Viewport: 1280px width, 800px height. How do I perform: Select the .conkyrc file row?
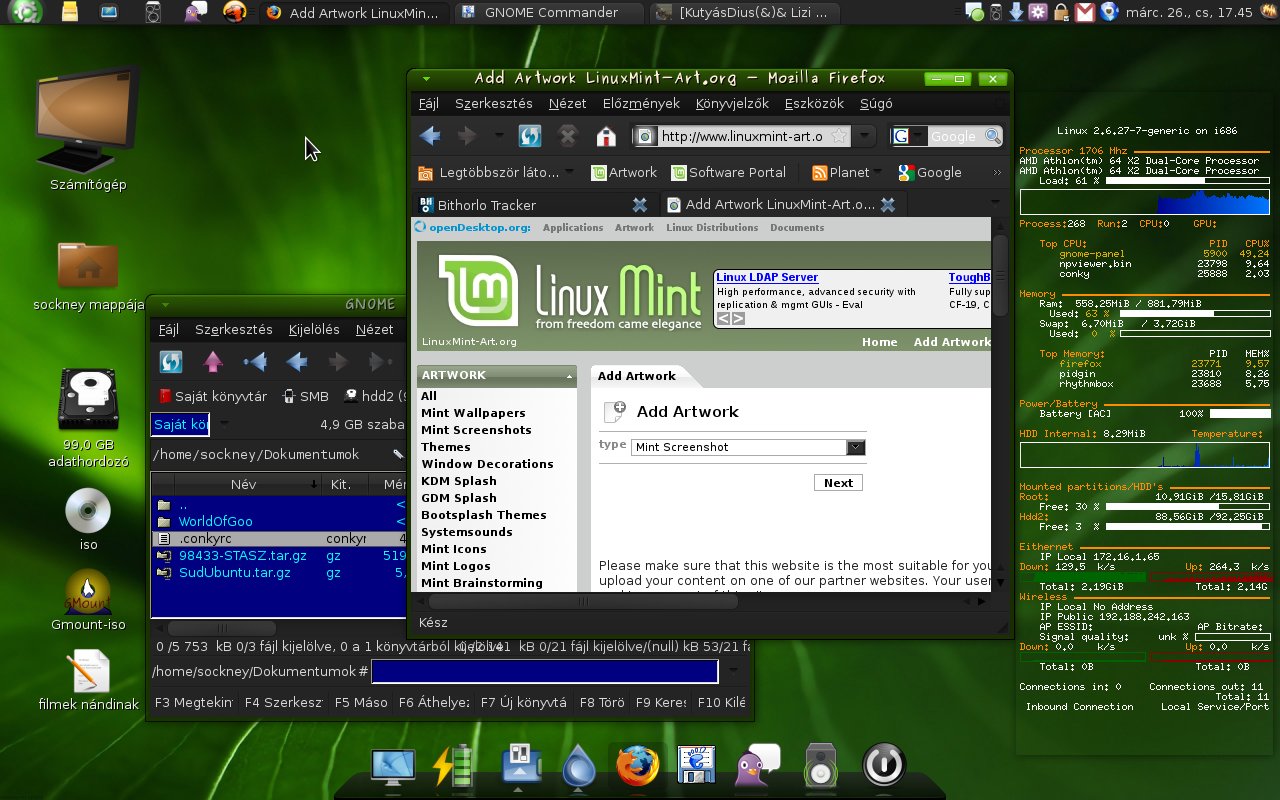pos(279,538)
